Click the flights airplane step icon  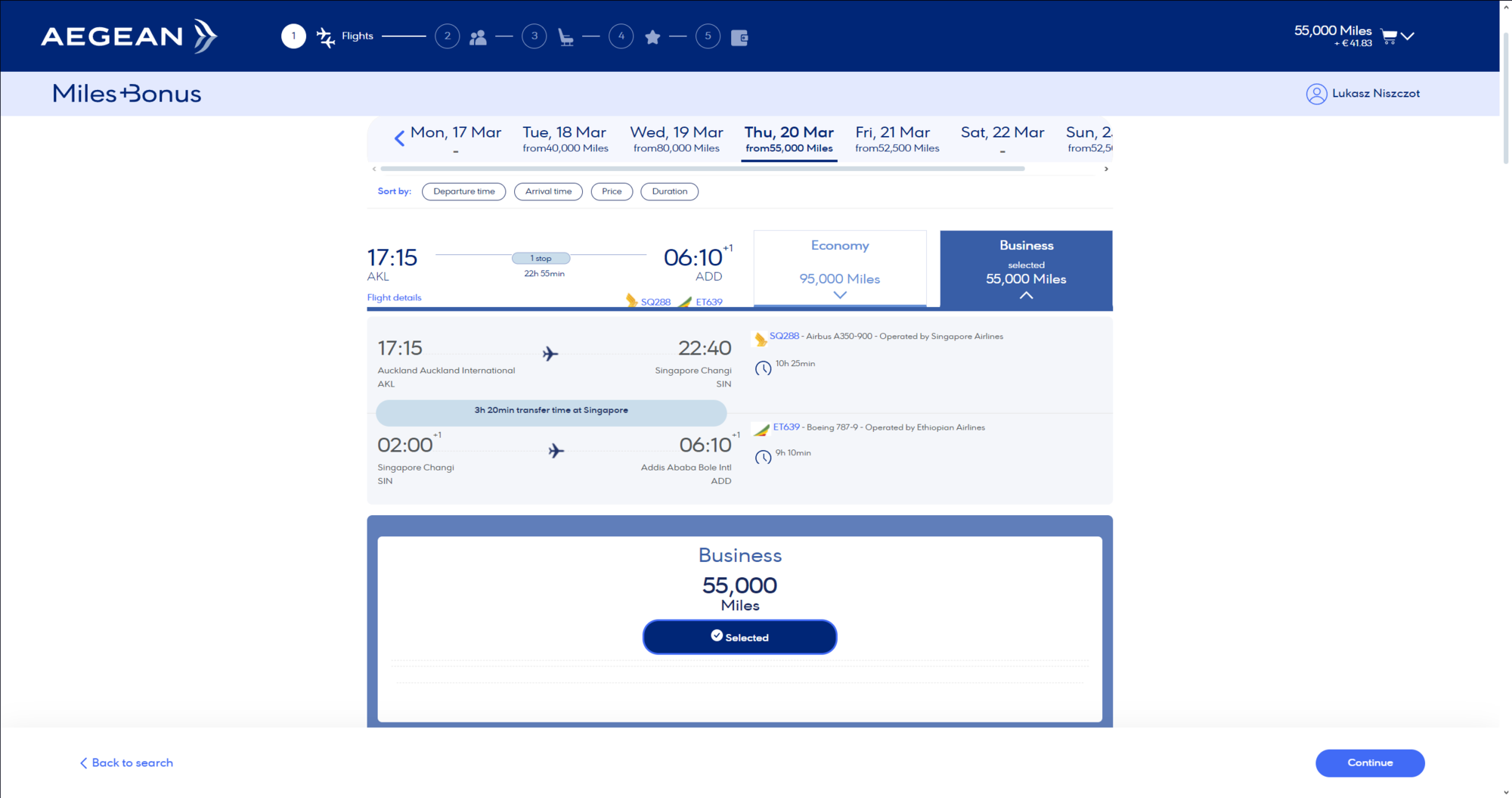[325, 37]
